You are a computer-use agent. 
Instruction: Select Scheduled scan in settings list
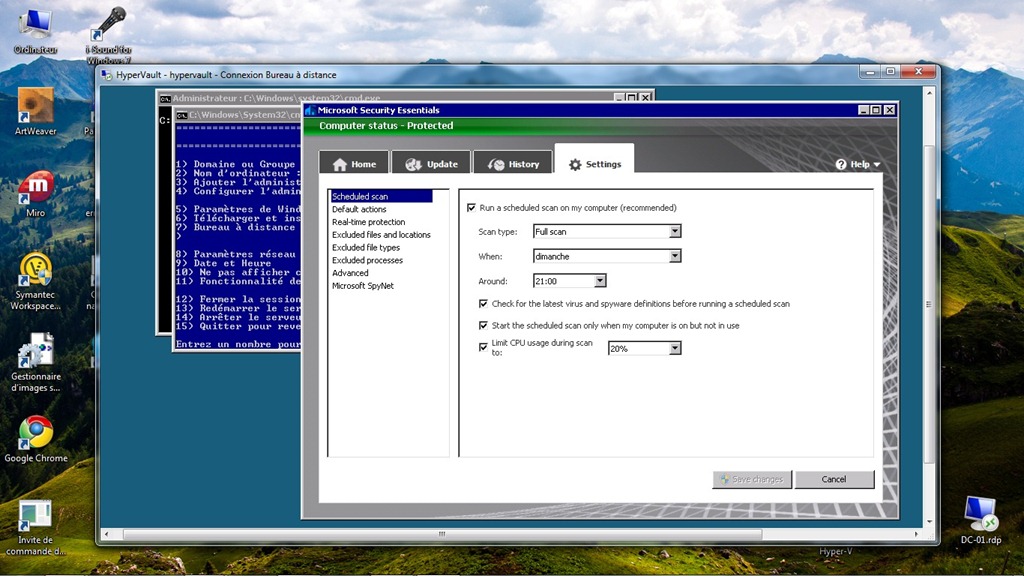point(381,197)
